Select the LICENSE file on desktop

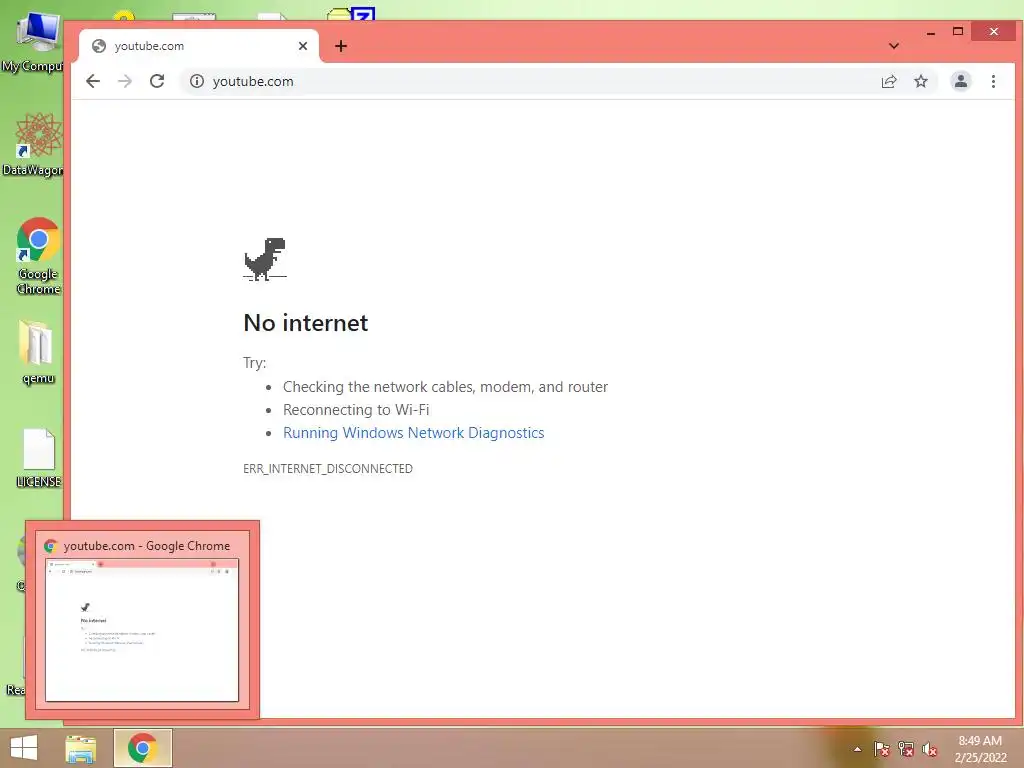point(39,458)
